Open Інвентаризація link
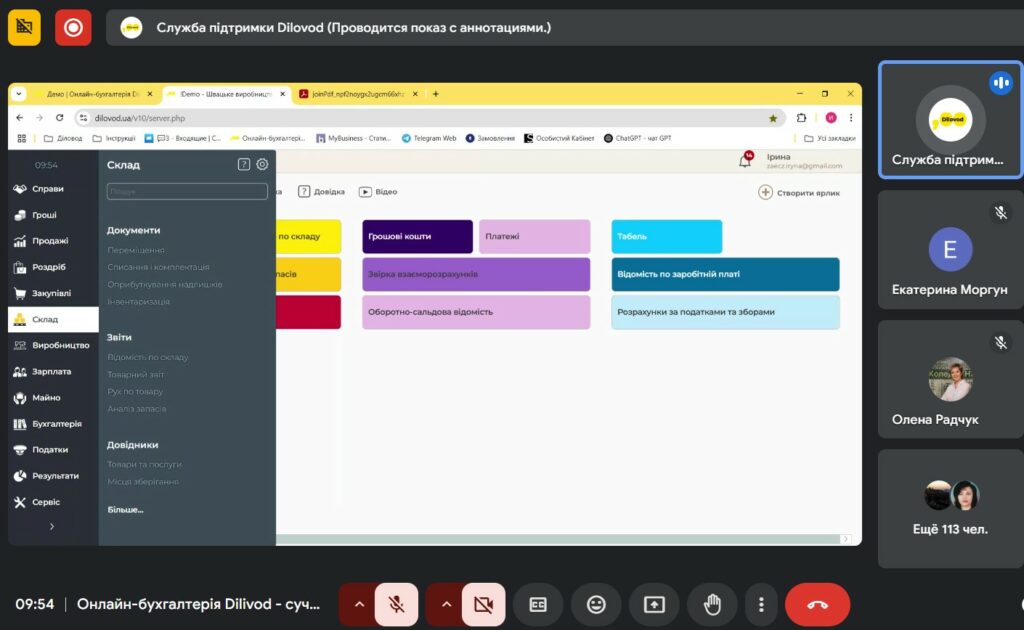 tap(138, 302)
